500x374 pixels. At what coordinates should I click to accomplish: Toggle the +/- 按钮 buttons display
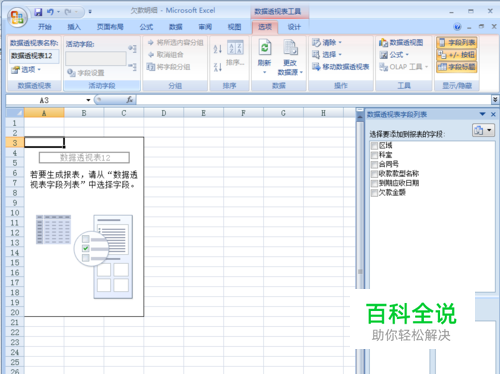point(457,55)
